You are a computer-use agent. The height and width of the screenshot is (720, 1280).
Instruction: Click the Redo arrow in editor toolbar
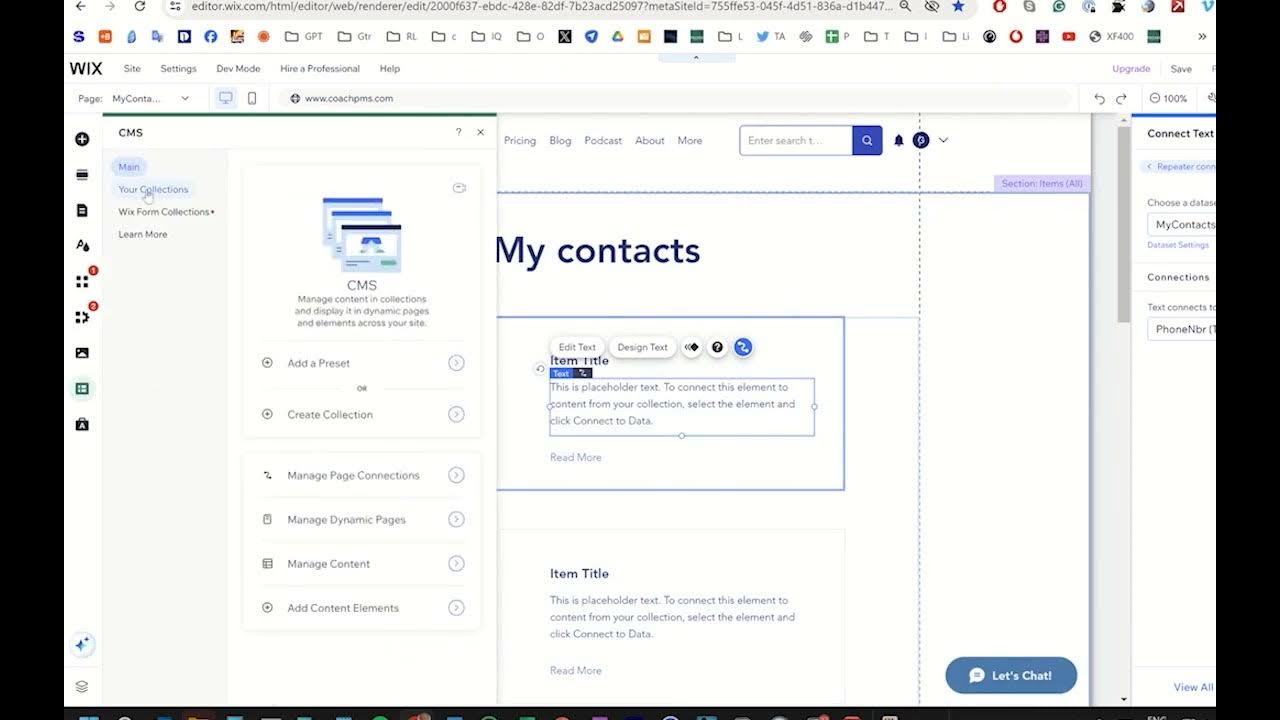coord(1121,98)
